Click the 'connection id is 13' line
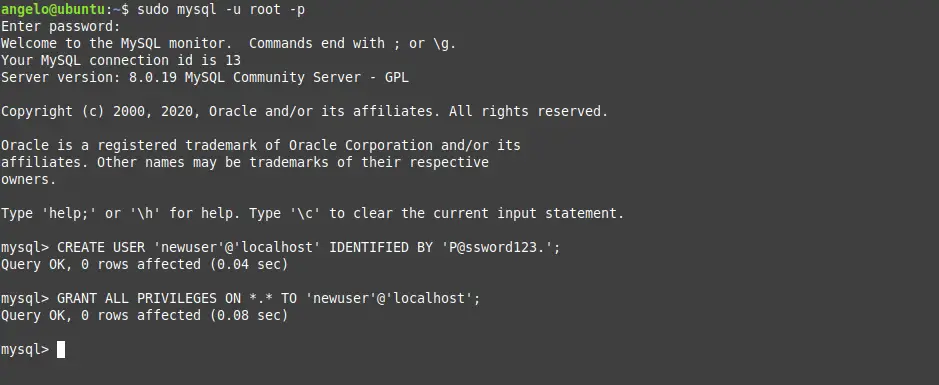Screen dimensions: 939x385 120,60
